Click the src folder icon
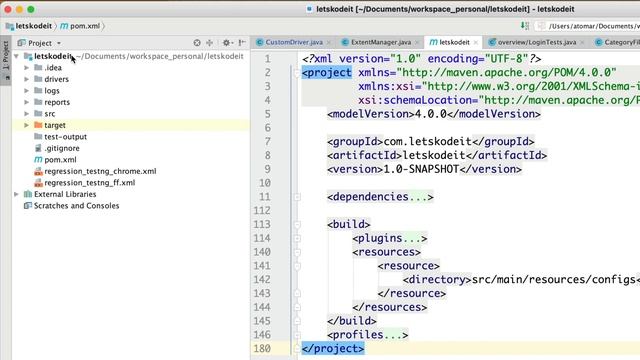This screenshot has width=640, height=360. 38,113
